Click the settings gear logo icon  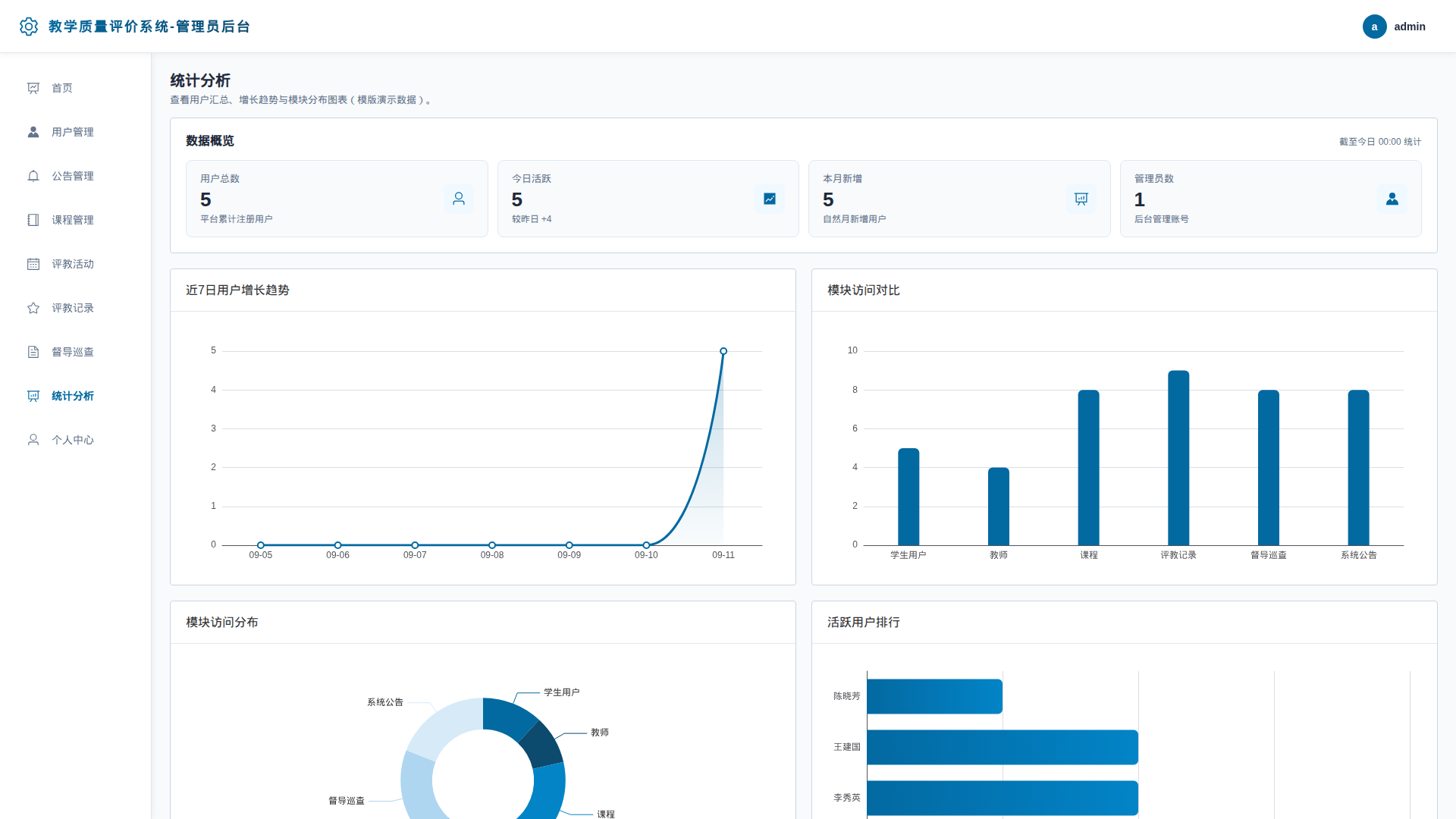point(29,27)
